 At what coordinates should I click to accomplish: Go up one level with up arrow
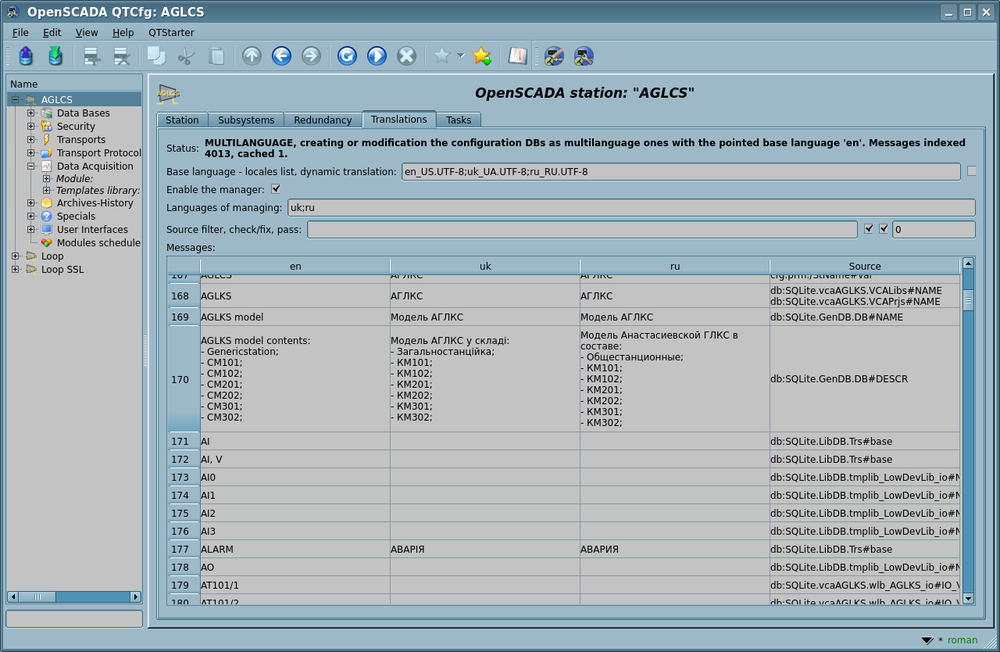click(251, 56)
